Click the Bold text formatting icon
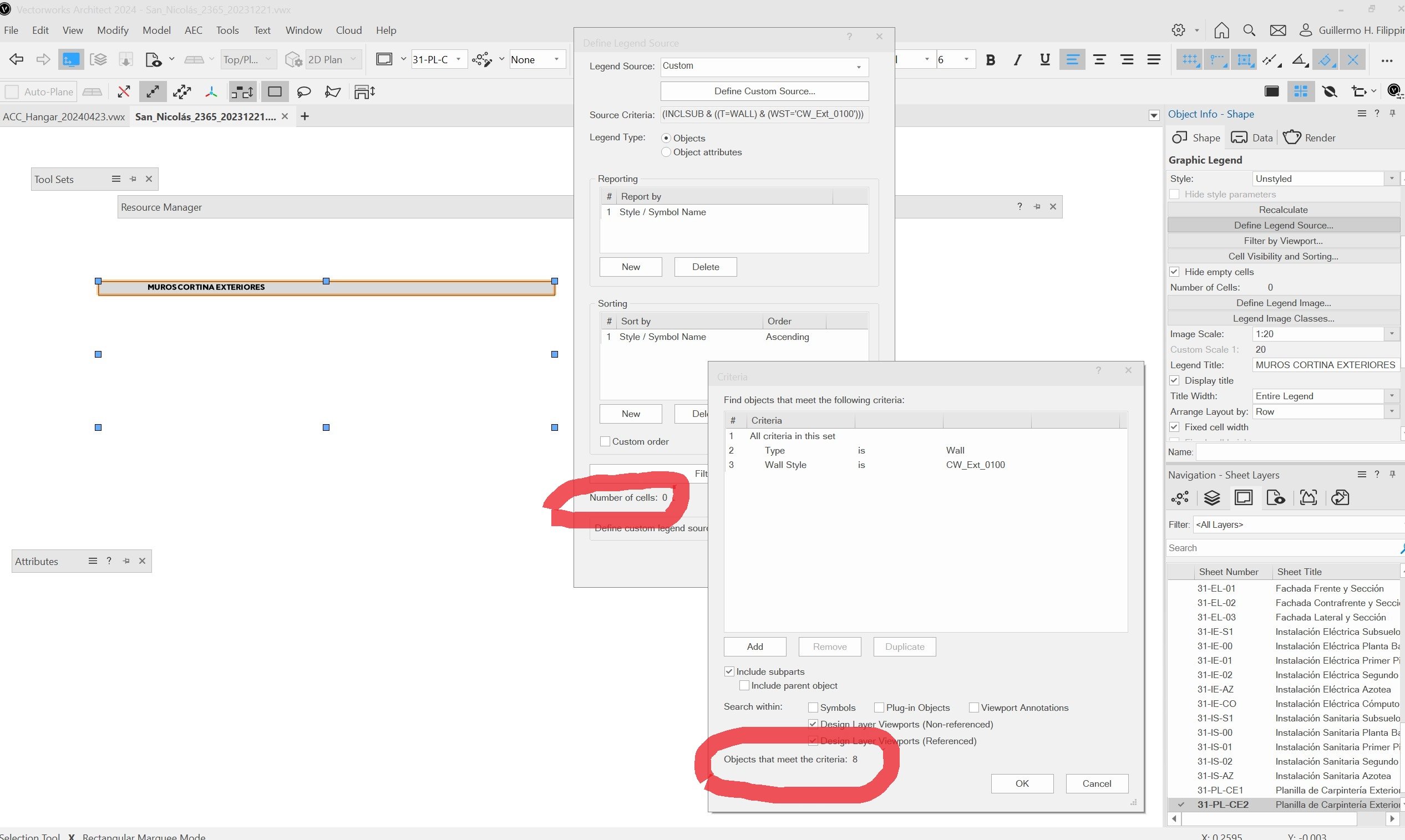The image size is (1405, 840). point(990,59)
